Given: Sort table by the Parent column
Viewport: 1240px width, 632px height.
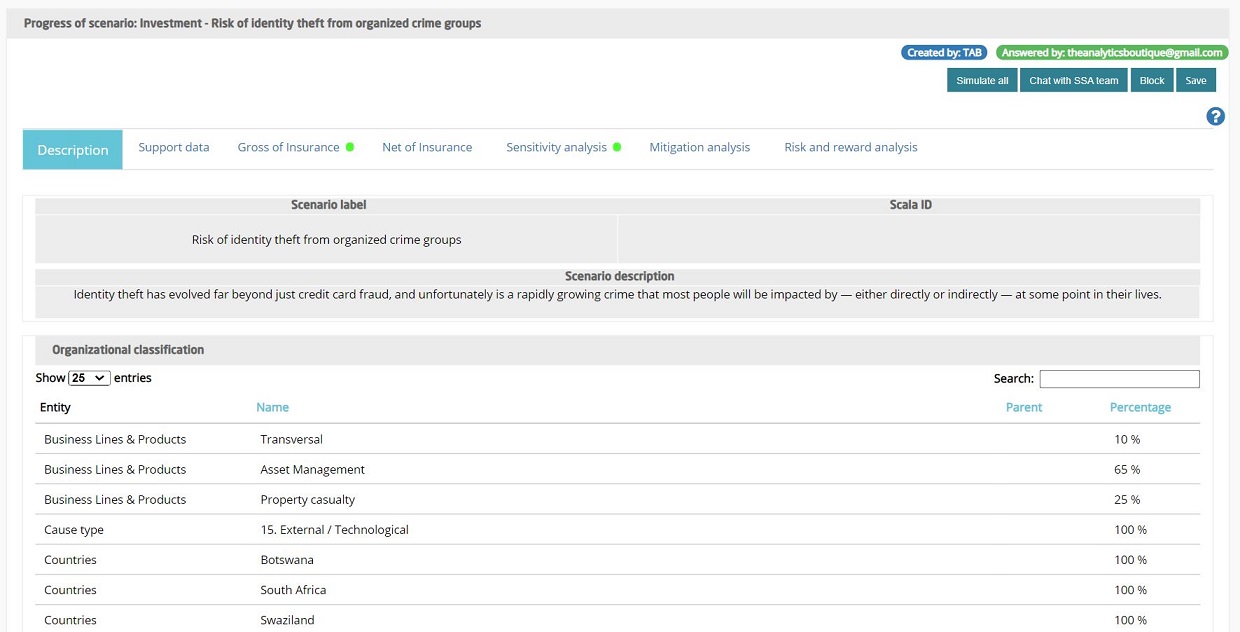Looking at the screenshot, I should pyautogui.click(x=1024, y=407).
